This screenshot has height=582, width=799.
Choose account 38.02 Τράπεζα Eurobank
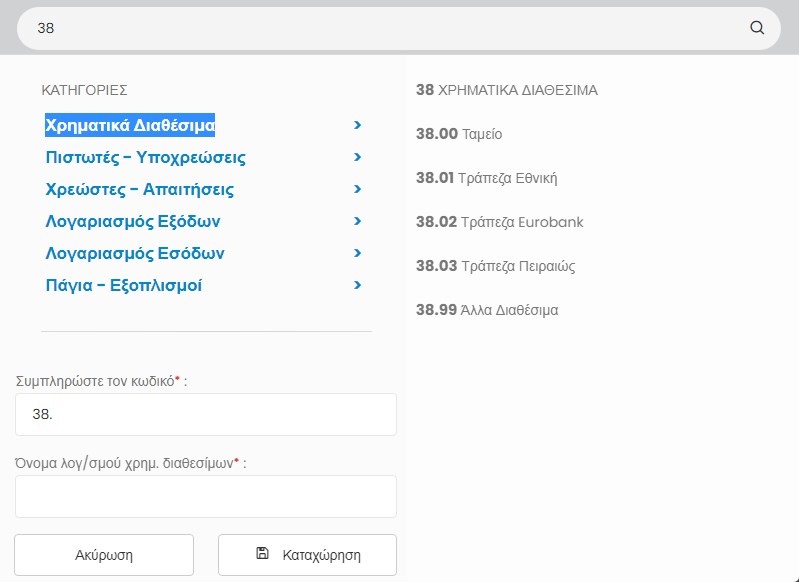point(499,222)
